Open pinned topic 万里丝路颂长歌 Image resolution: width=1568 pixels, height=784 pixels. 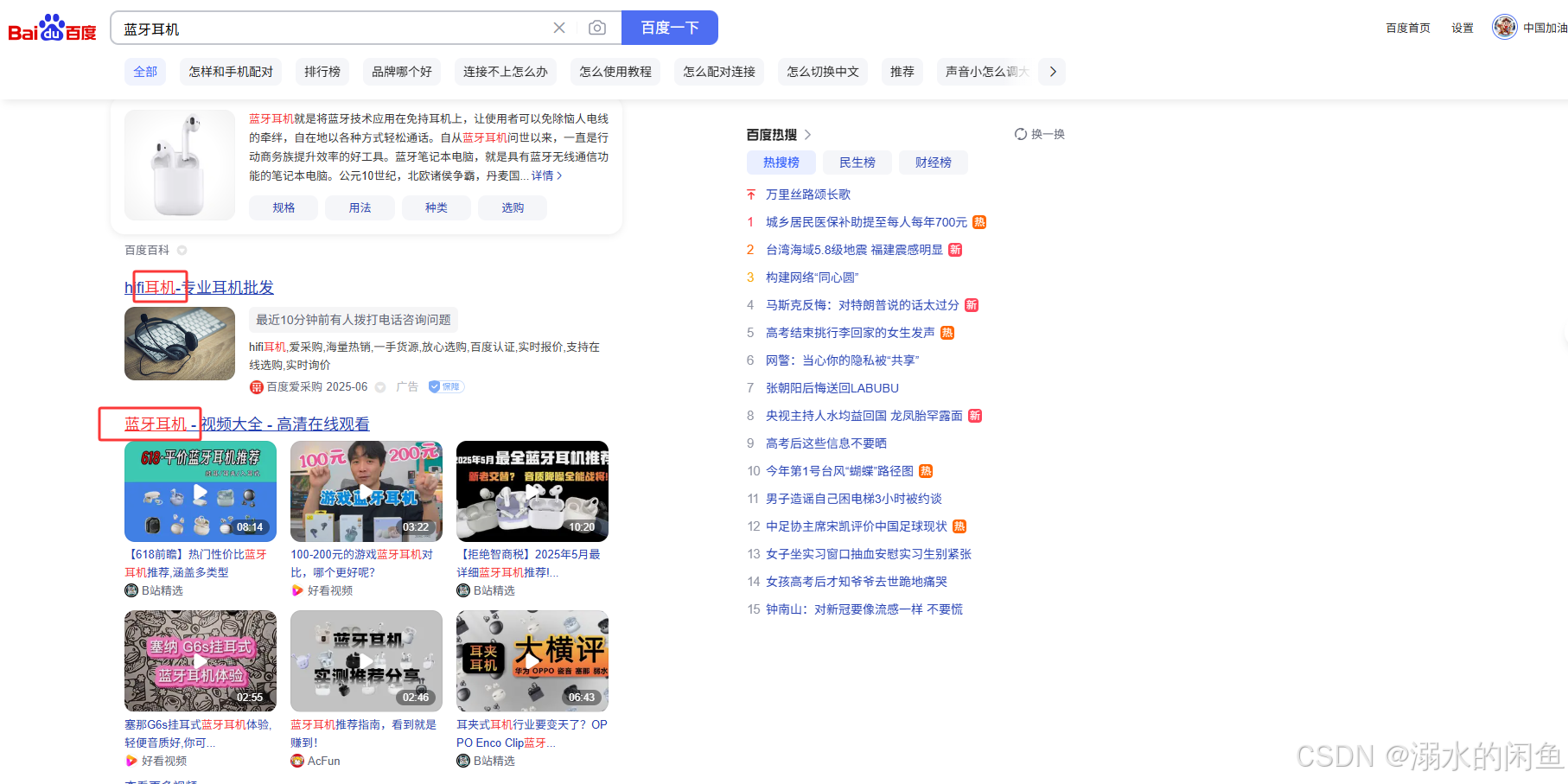click(808, 194)
